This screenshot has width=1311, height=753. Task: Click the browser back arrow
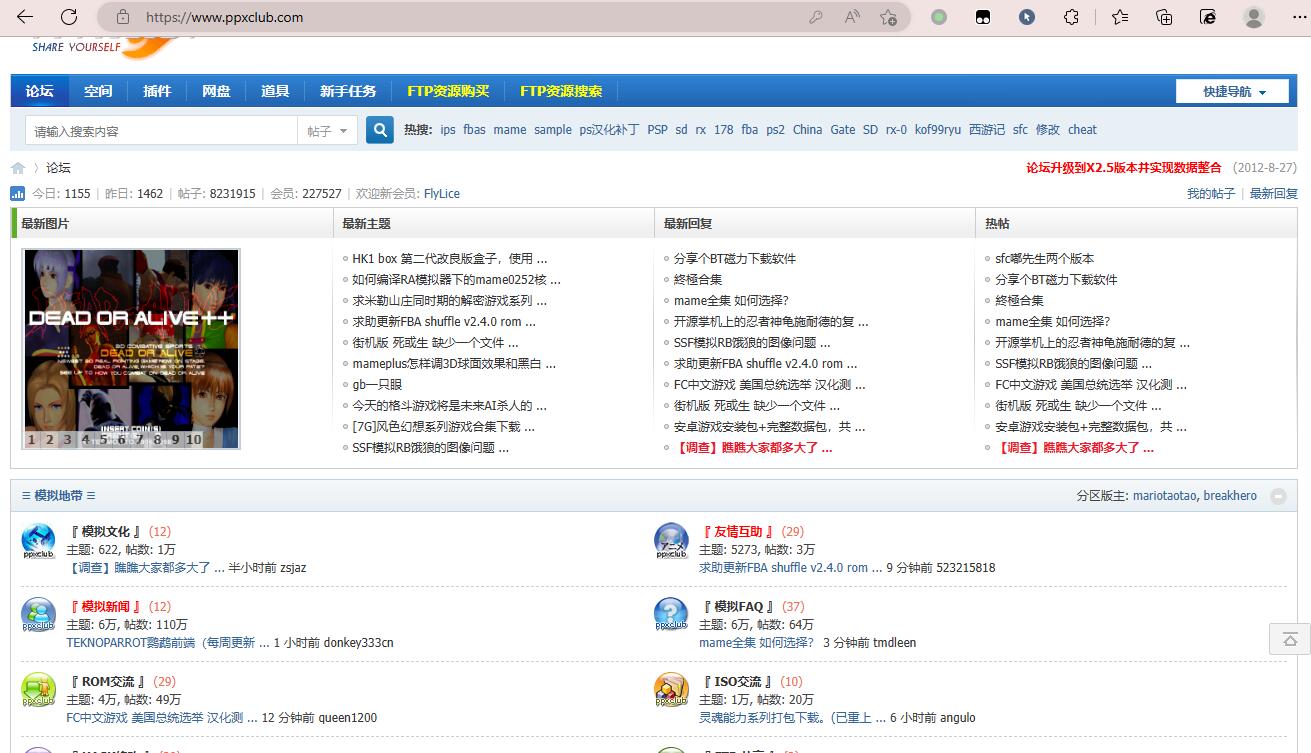(25, 17)
